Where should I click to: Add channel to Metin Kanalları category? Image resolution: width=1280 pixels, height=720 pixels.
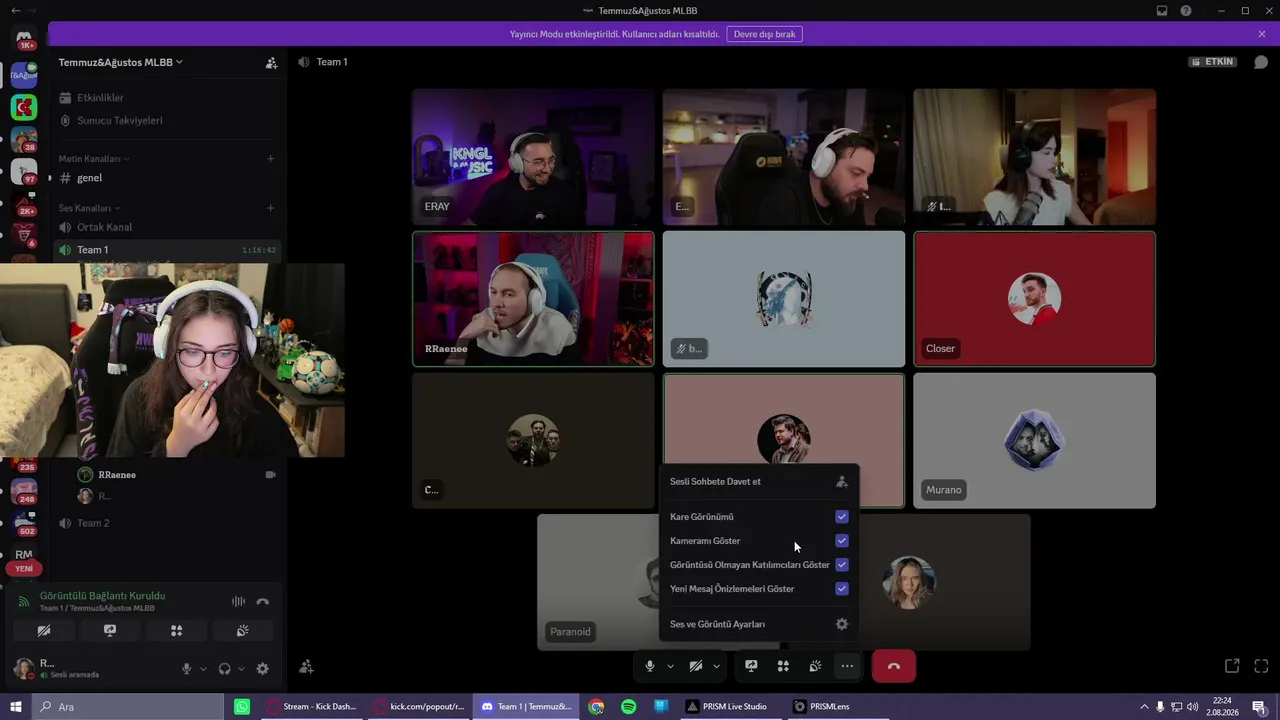270,158
